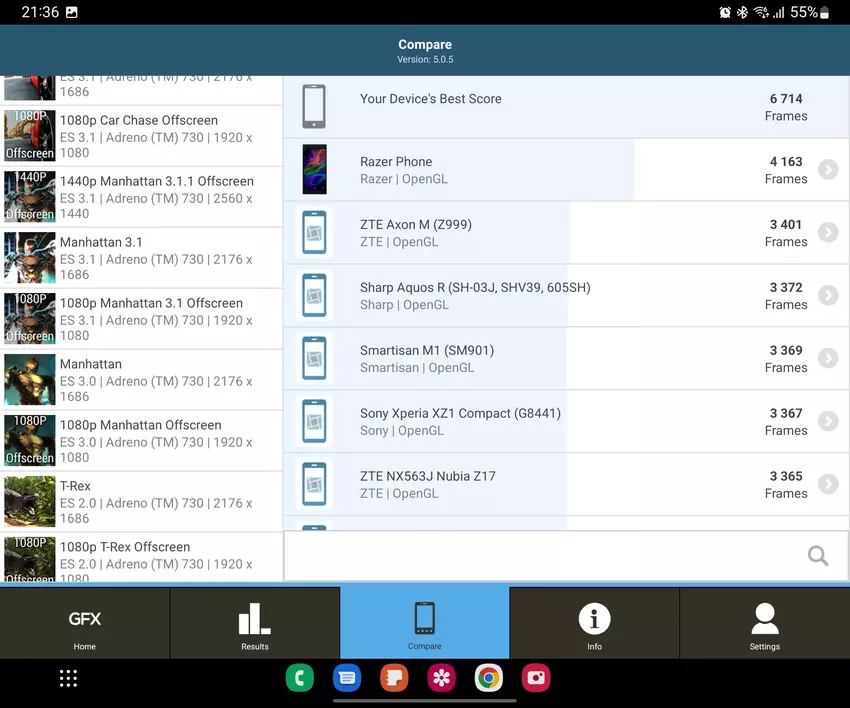Expand ZTE Axon M details arrow
The height and width of the screenshot is (708, 850).
pyautogui.click(x=827, y=233)
